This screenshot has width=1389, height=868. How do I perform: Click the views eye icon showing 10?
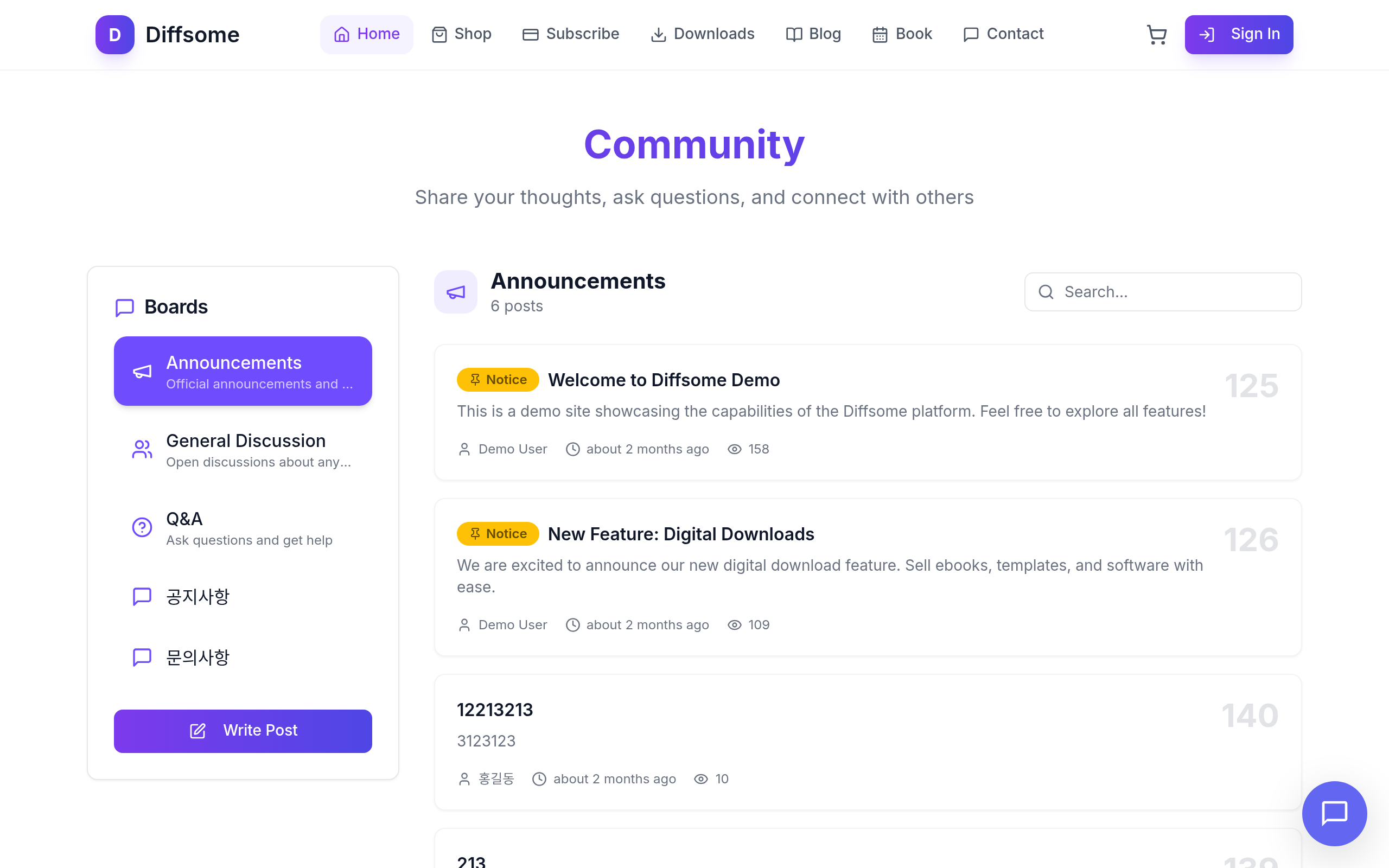(x=701, y=779)
